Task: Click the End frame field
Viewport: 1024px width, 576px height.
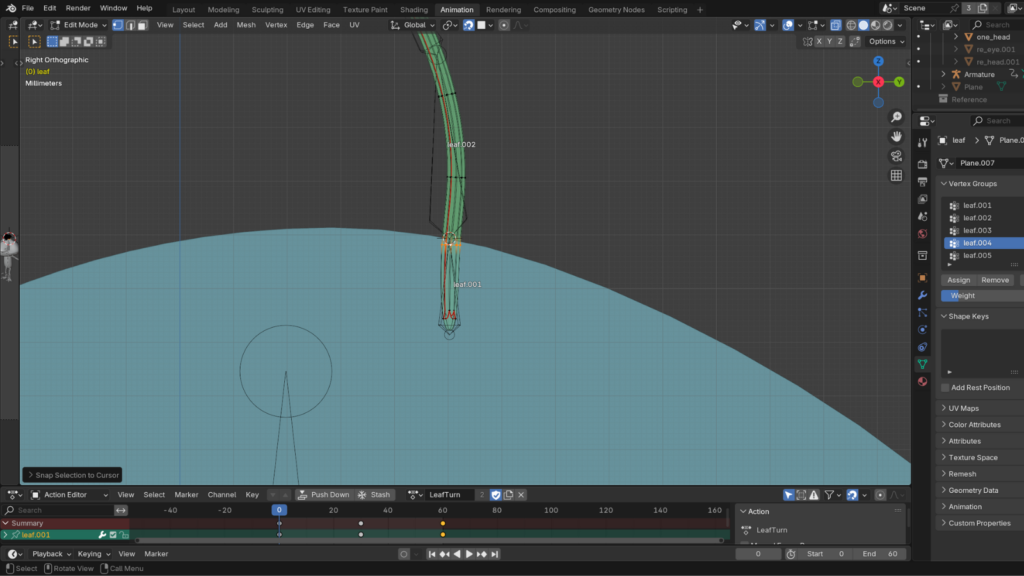Action: [880, 554]
